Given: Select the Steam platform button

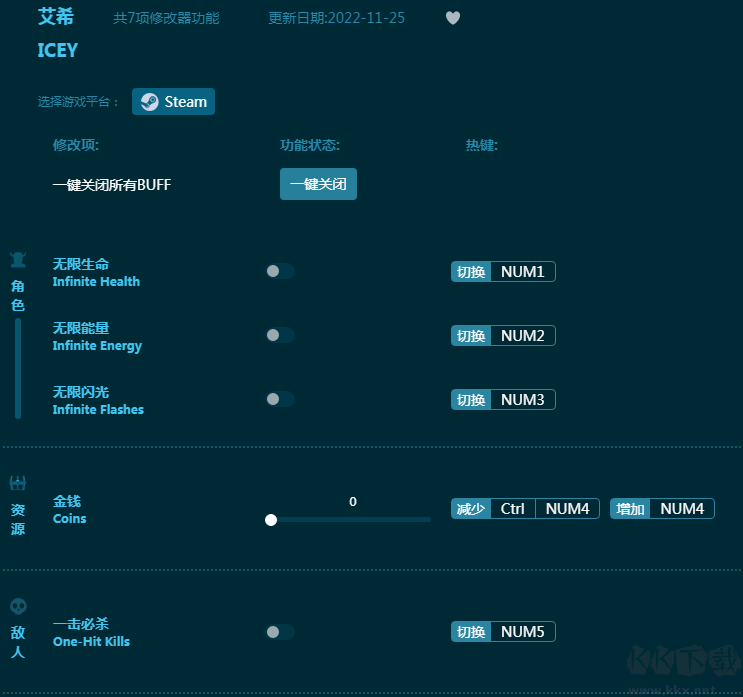Looking at the screenshot, I should pos(173,102).
